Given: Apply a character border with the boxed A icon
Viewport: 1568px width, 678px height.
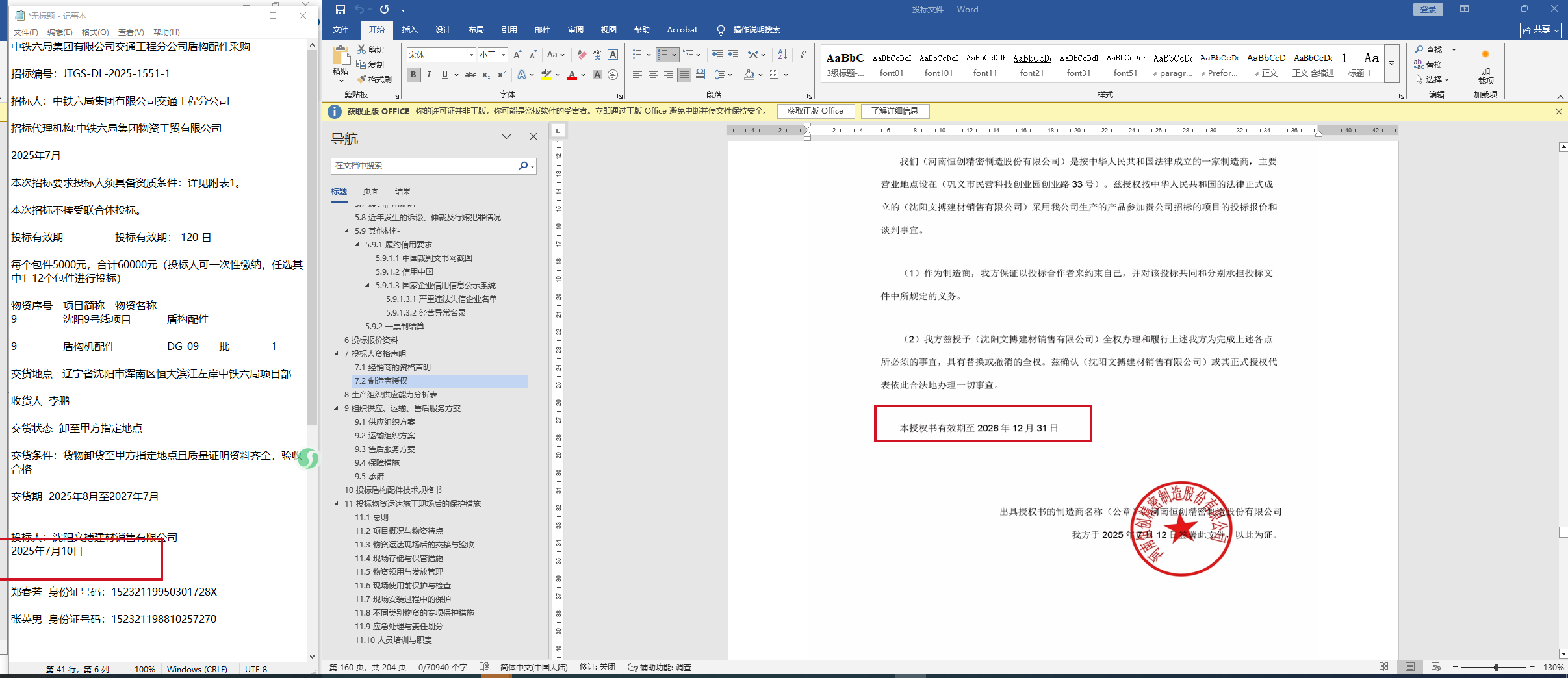Looking at the screenshot, I should pos(613,55).
